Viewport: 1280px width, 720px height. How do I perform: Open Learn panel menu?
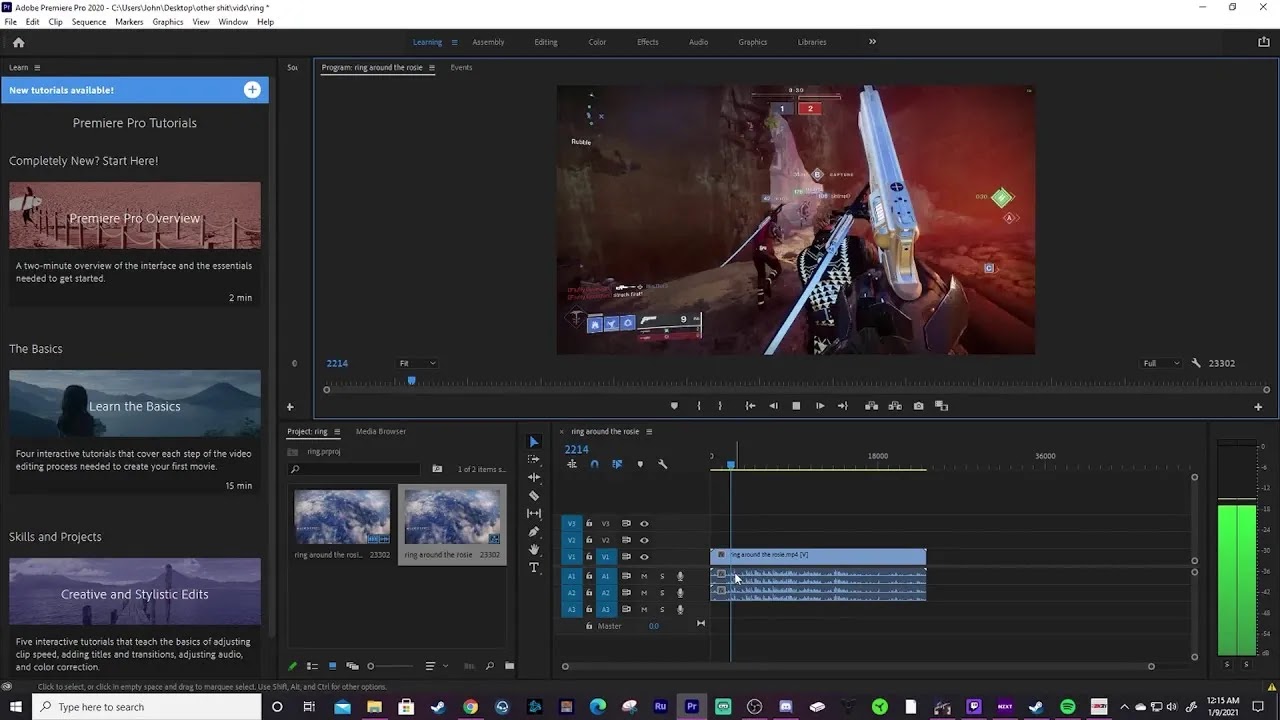[x=37, y=68]
